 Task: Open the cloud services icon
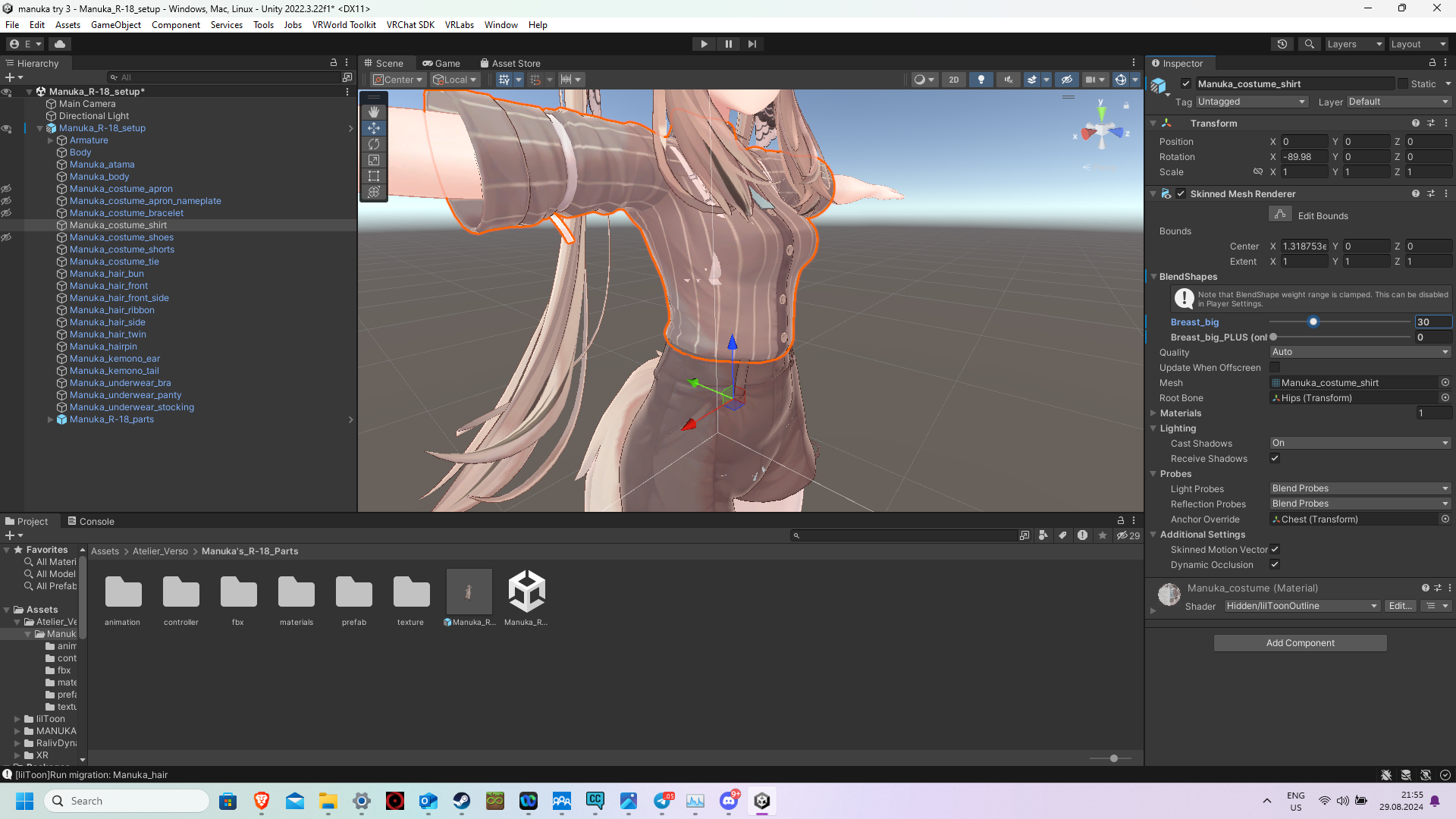(x=60, y=44)
